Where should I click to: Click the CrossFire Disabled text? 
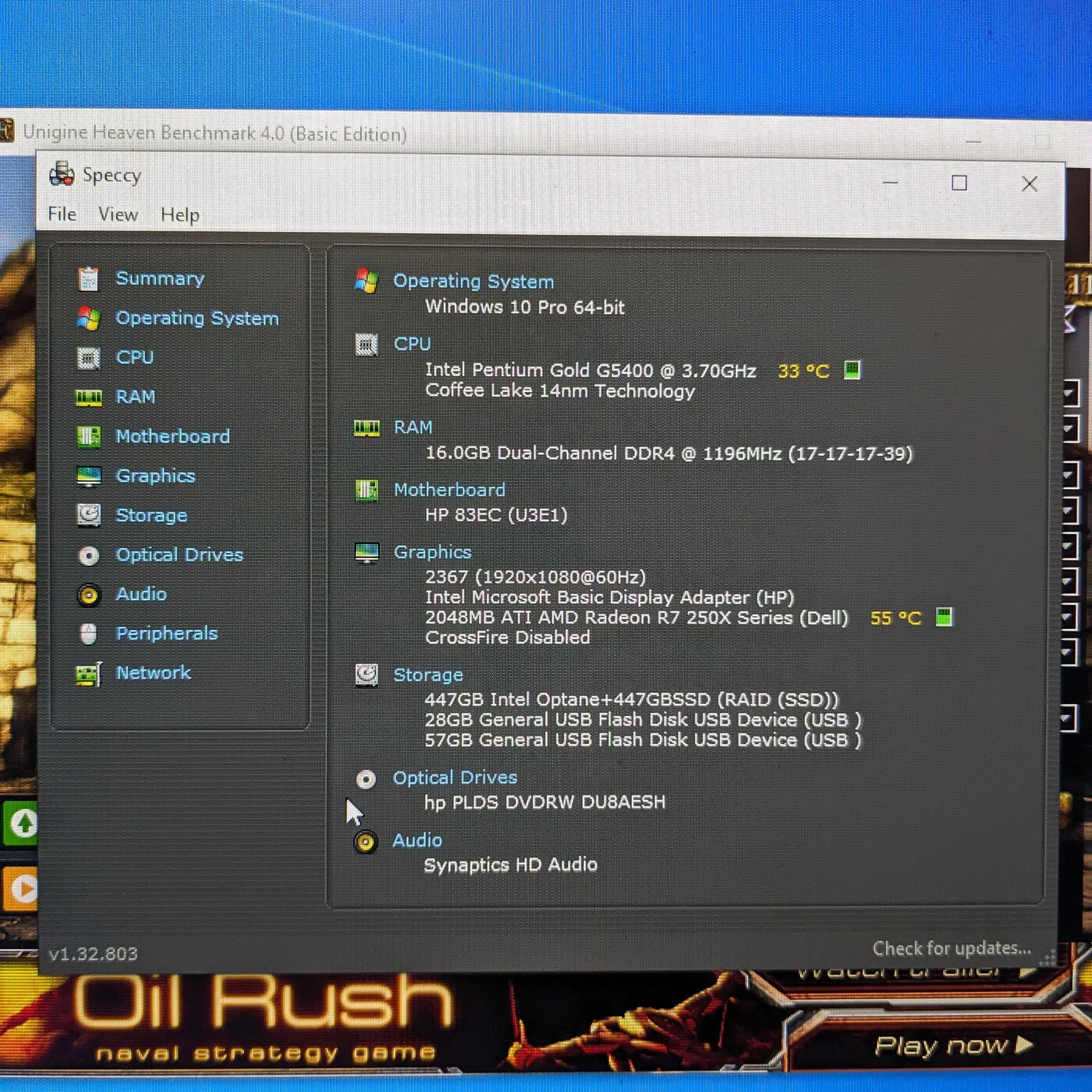coord(508,638)
